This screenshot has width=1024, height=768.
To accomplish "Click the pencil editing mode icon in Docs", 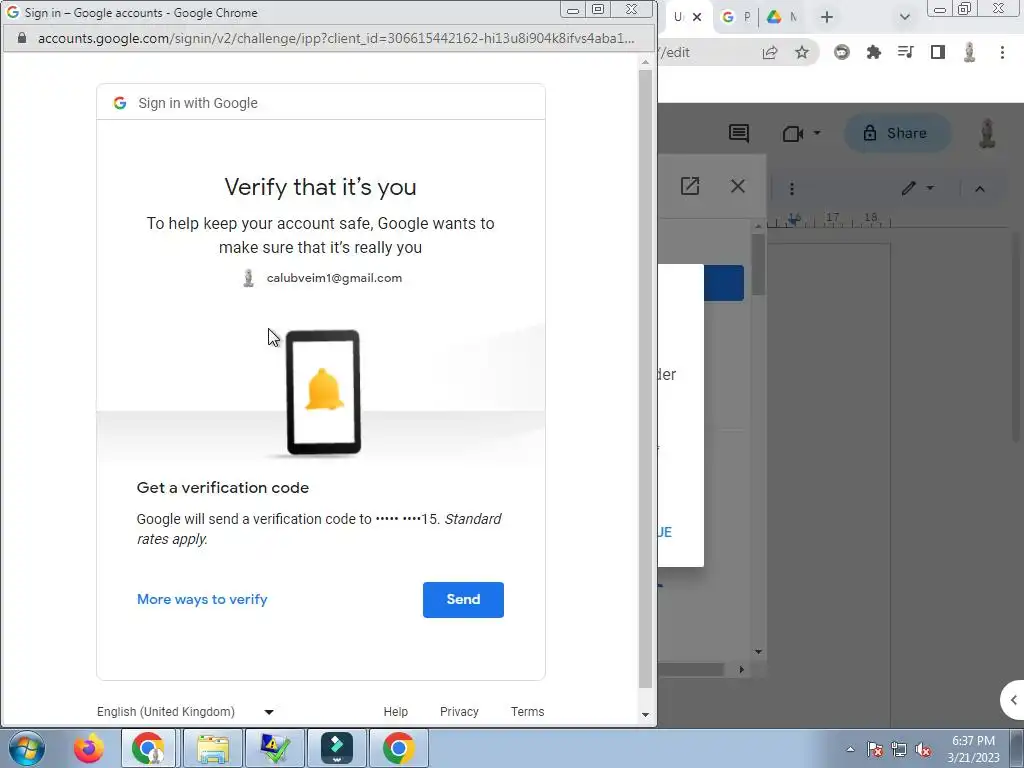I will [908, 188].
